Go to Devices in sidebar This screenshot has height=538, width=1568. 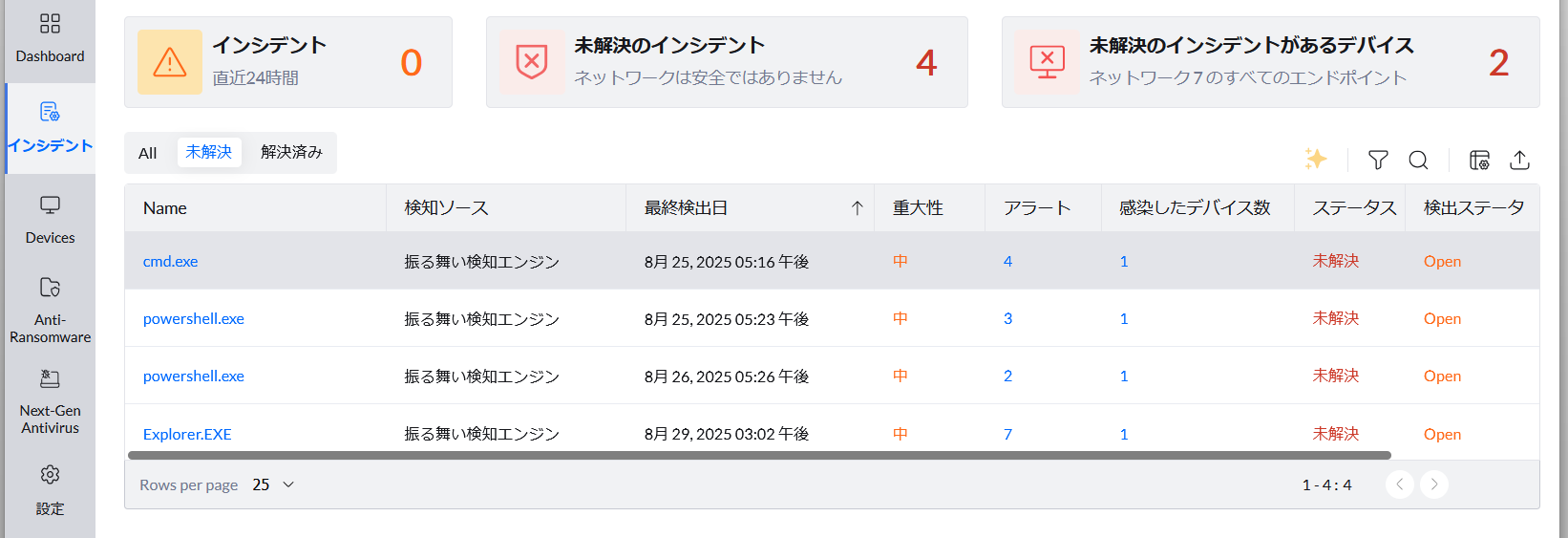(x=50, y=220)
